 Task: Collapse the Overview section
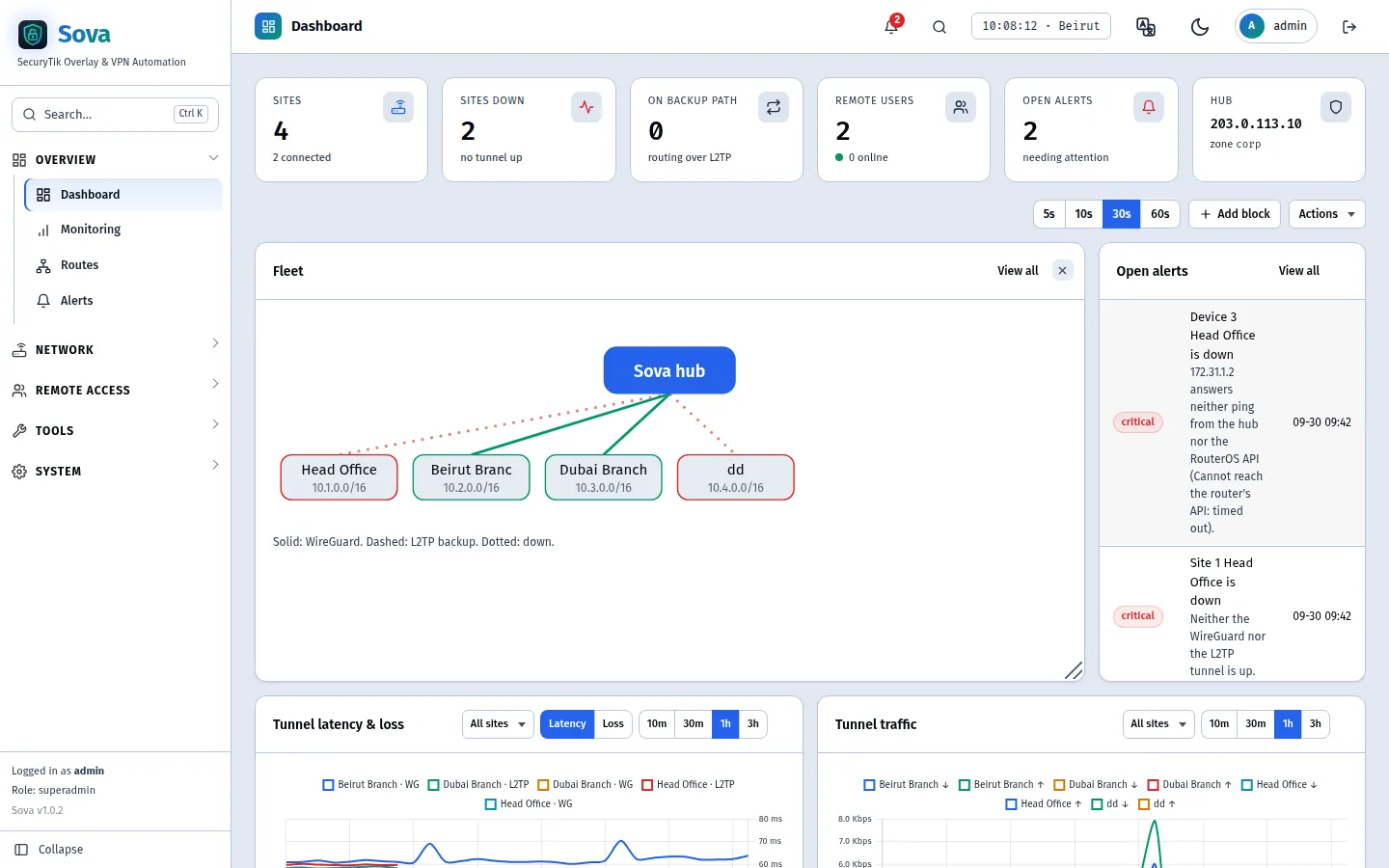click(x=116, y=159)
